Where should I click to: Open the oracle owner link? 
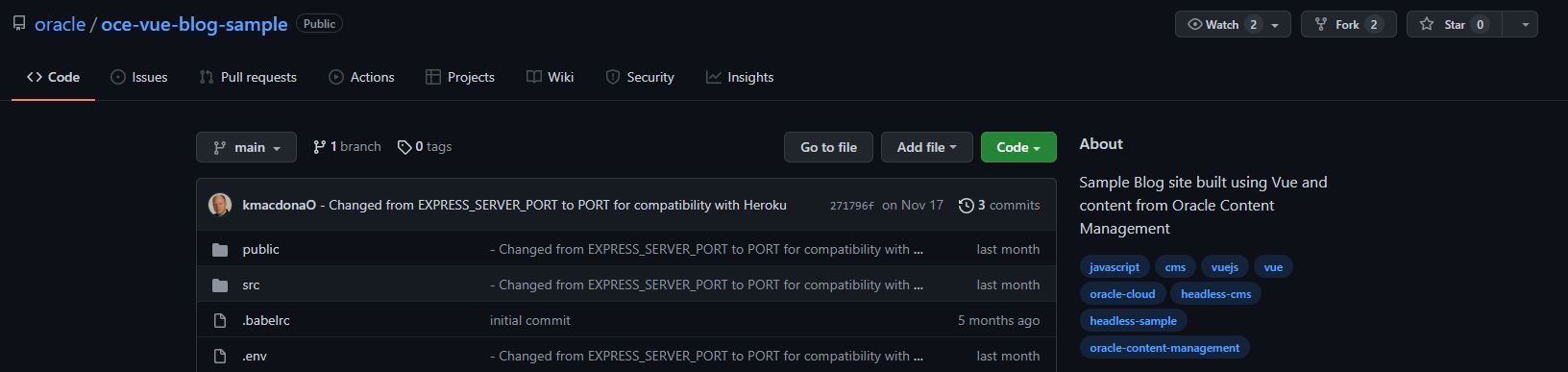60,24
